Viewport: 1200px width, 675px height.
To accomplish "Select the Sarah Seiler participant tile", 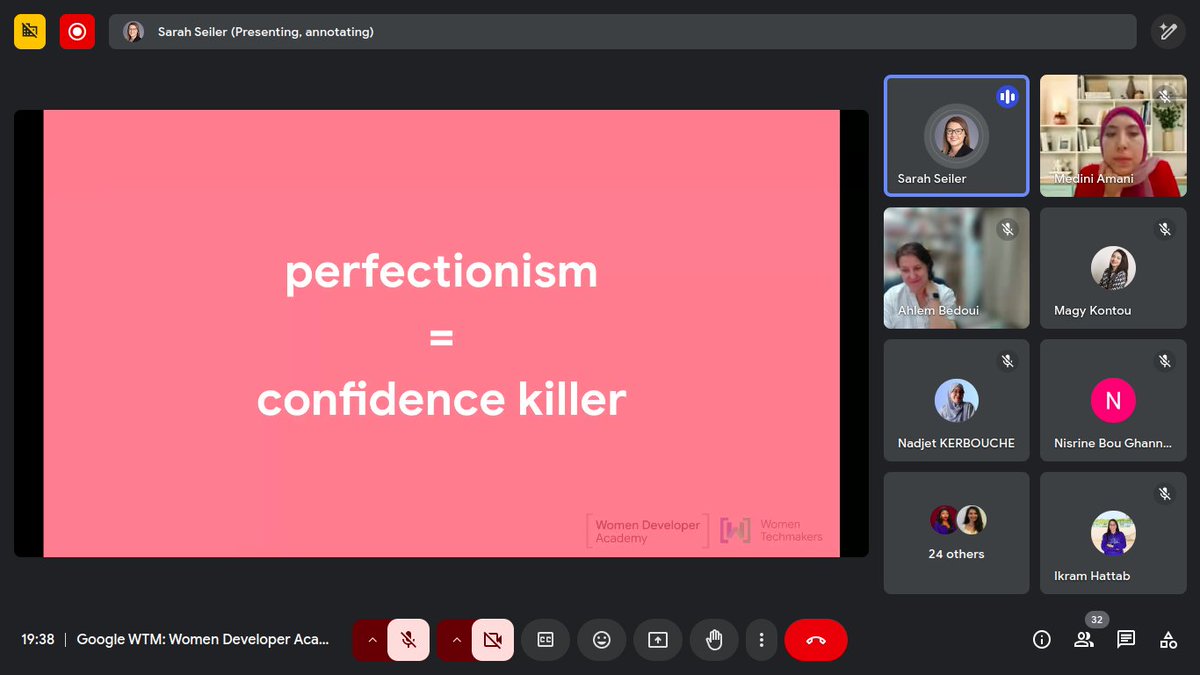I will pyautogui.click(x=957, y=136).
